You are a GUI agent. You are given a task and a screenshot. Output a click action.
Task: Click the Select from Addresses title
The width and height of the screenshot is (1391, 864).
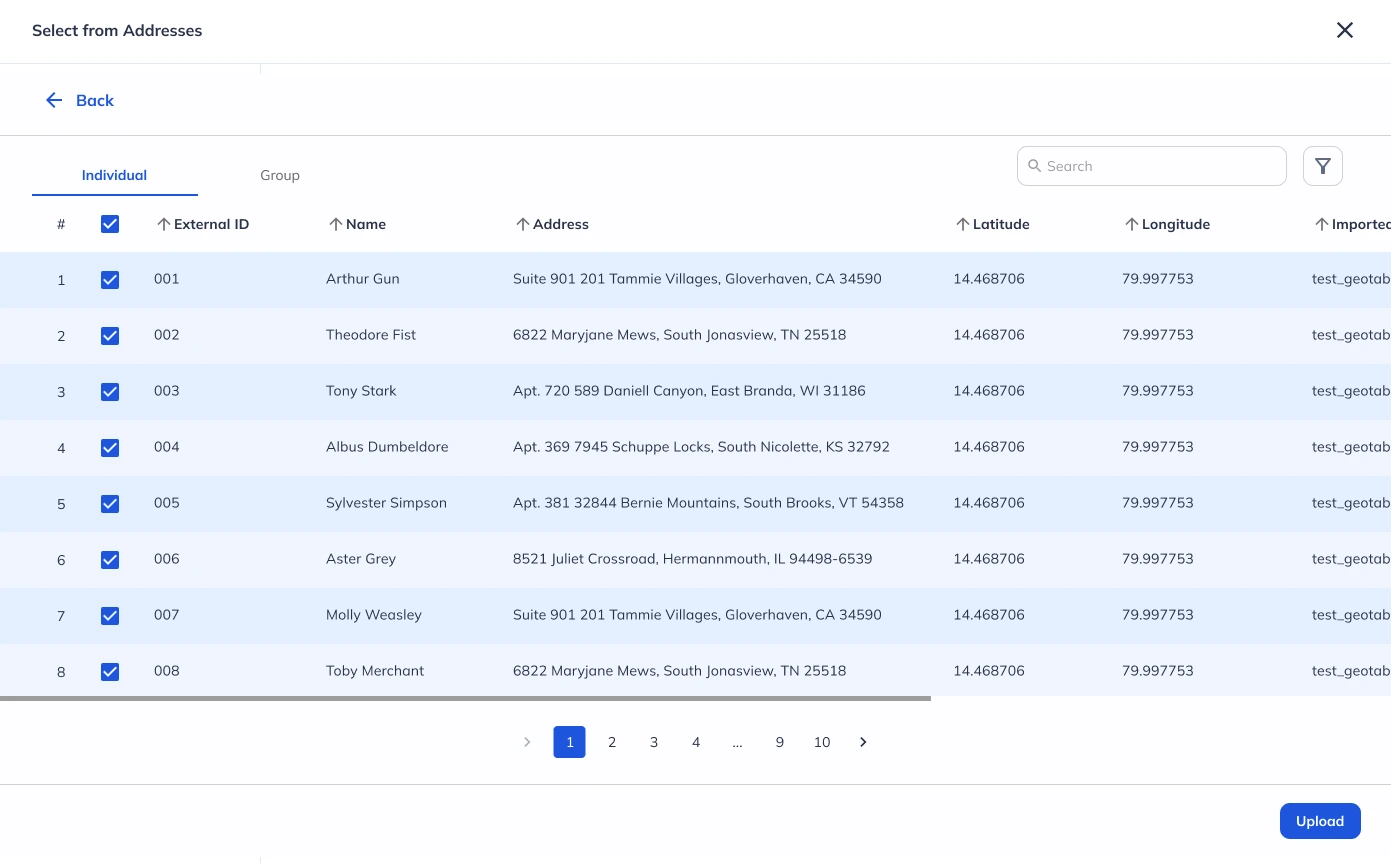[x=117, y=31]
